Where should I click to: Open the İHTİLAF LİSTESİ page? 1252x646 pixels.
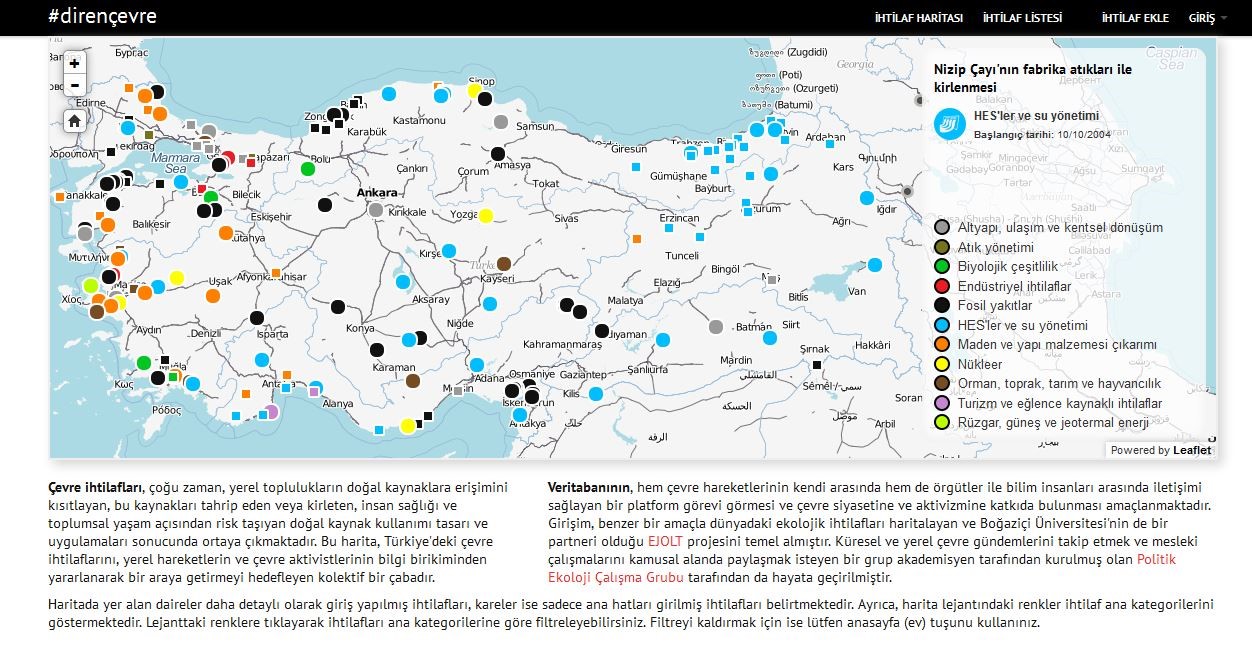[x=1022, y=18]
